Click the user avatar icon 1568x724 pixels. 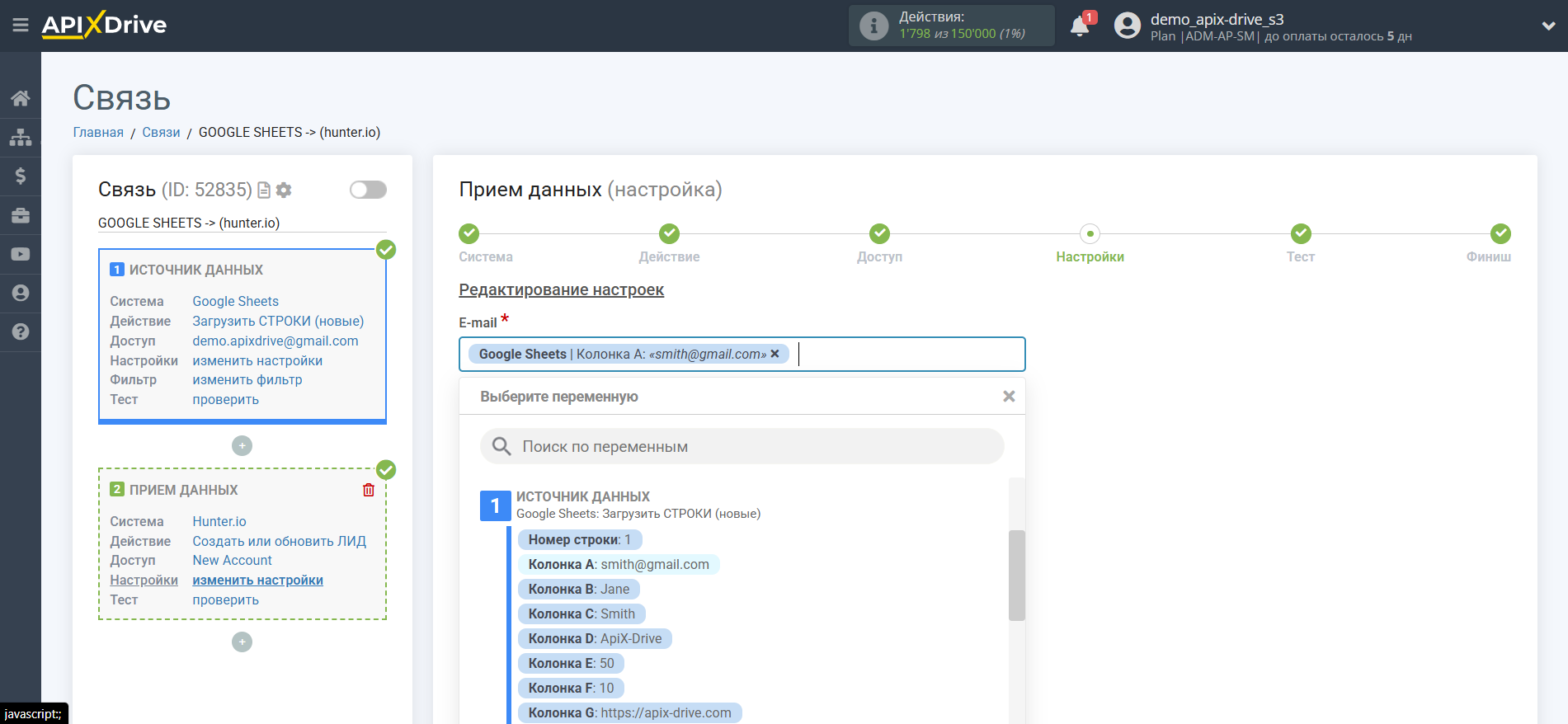pos(1128,26)
